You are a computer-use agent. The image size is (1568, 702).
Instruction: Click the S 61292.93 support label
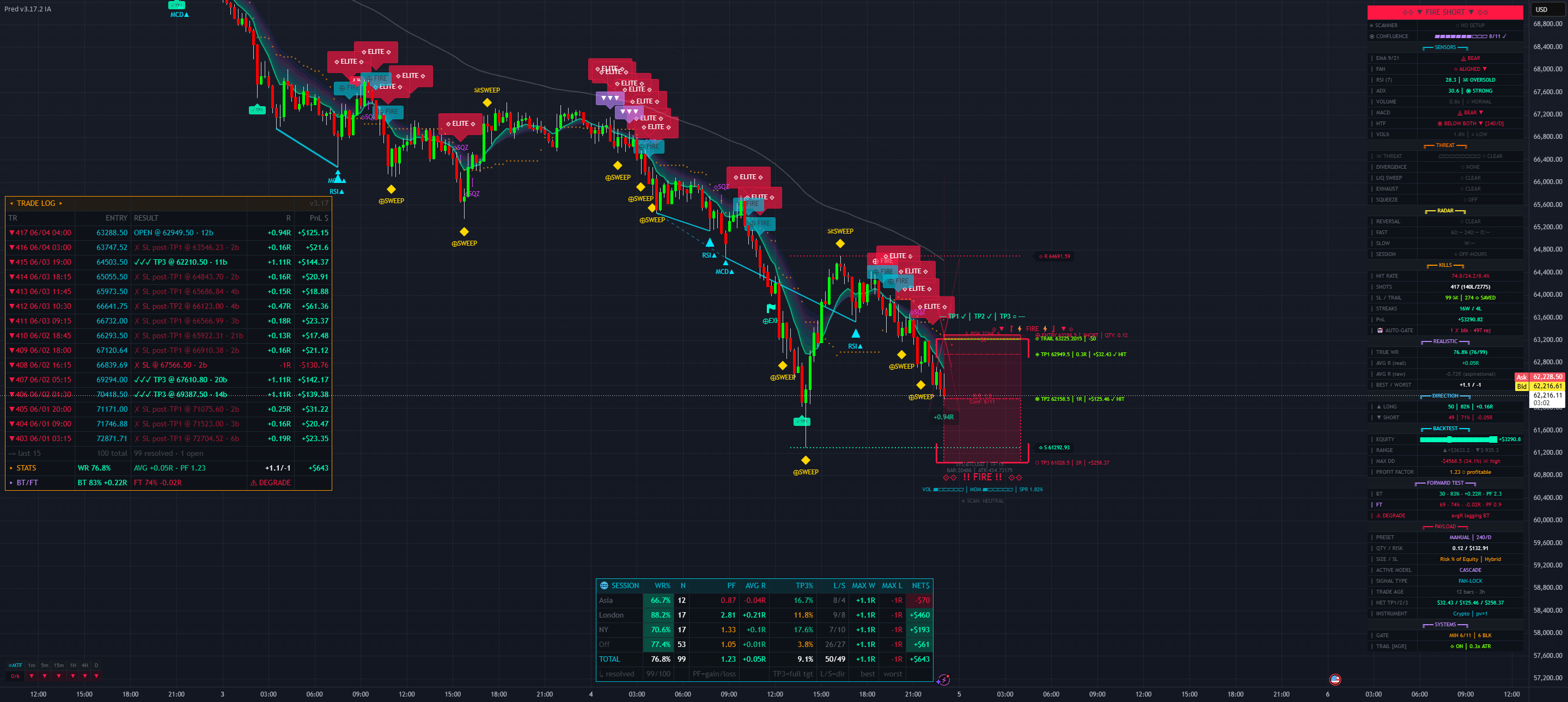pyautogui.click(x=1054, y=448)
